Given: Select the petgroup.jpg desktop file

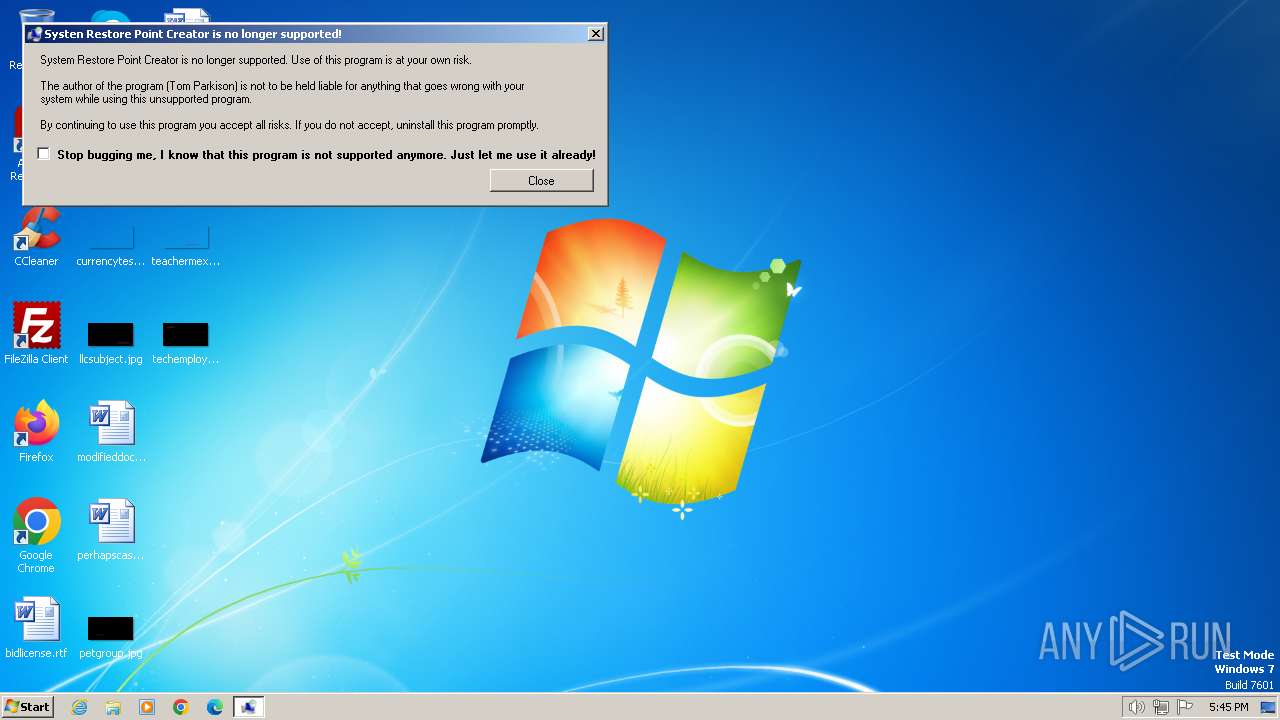Looking at the screenshot, I should point(111,637).
